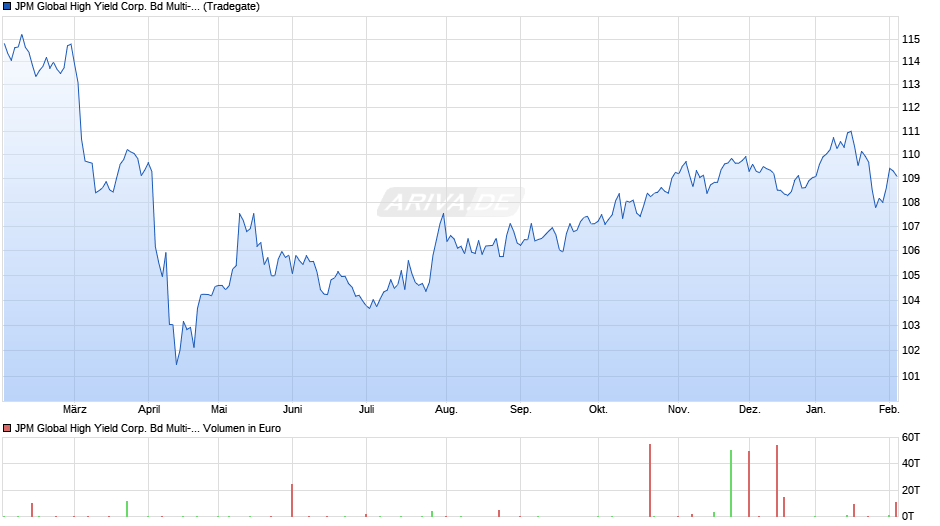Click the 106 price axis label
The width and height of the screenshot is (940, 526).
pos(911,251)
